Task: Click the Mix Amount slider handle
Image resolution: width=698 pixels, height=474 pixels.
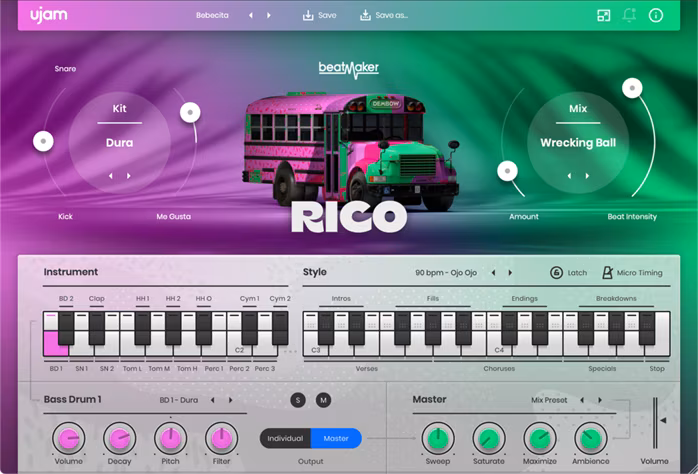Action: (507, 171)
